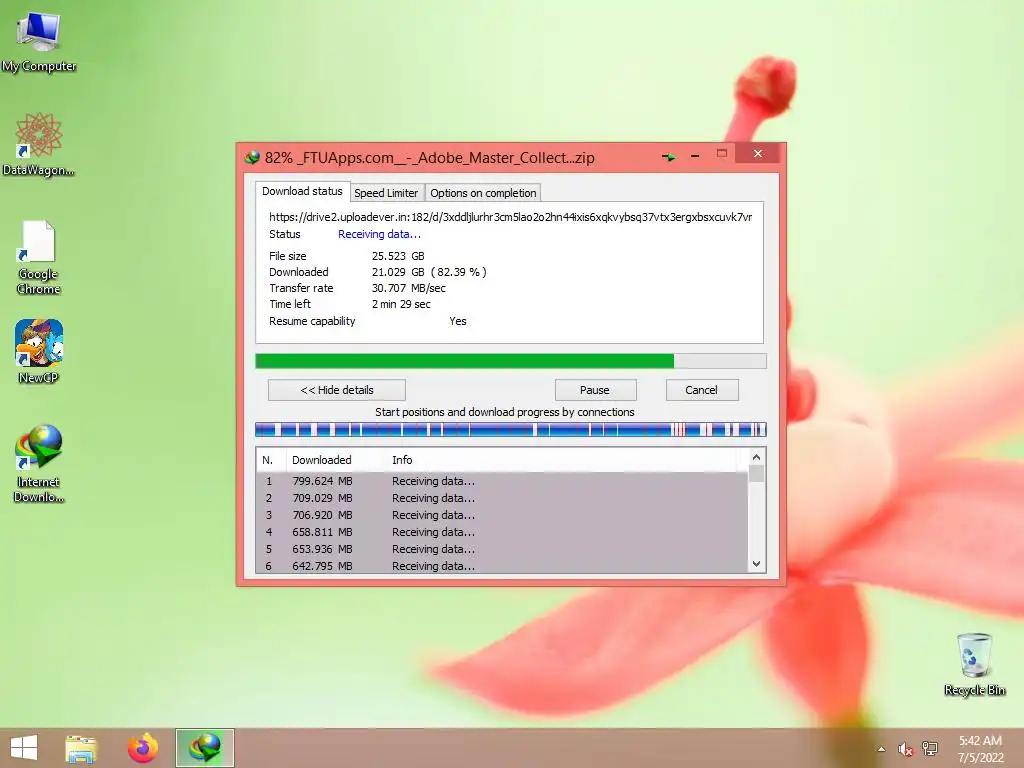Click the N. column header
The width and height of the screenshot is (1024, 768).
tap(270, 460)
